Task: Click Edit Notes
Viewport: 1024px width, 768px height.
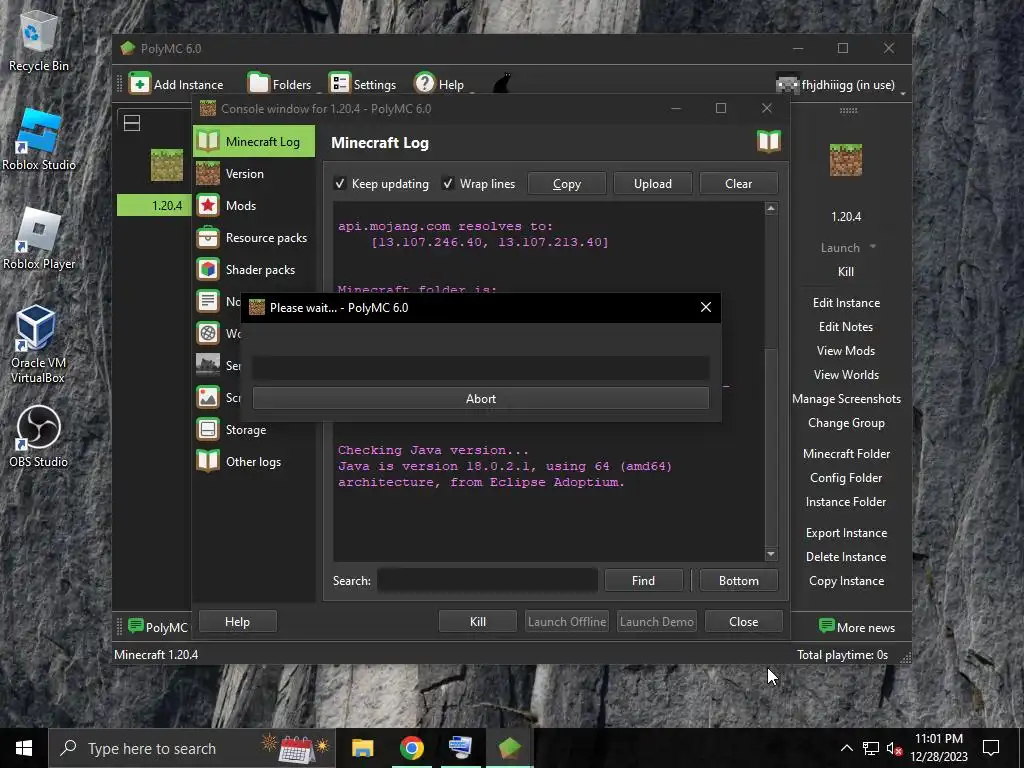Action: pyautogui.click(x=846, y=327)
